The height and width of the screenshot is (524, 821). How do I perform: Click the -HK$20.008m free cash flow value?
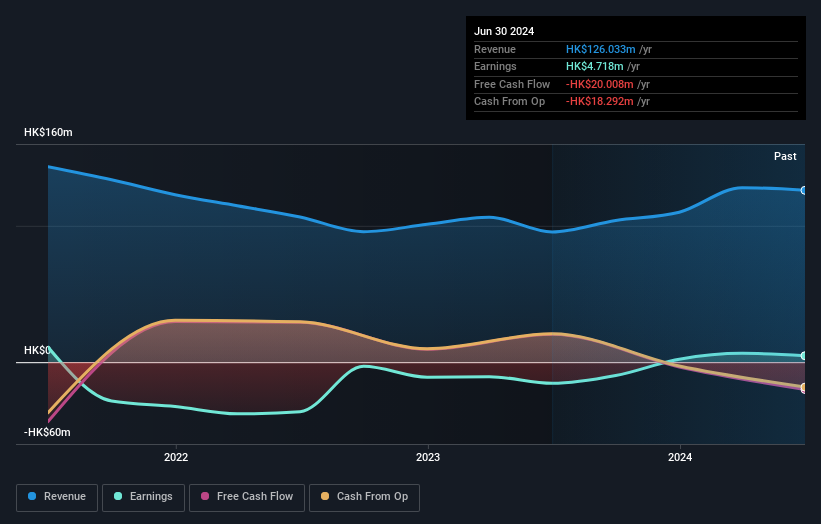[600, 84]
